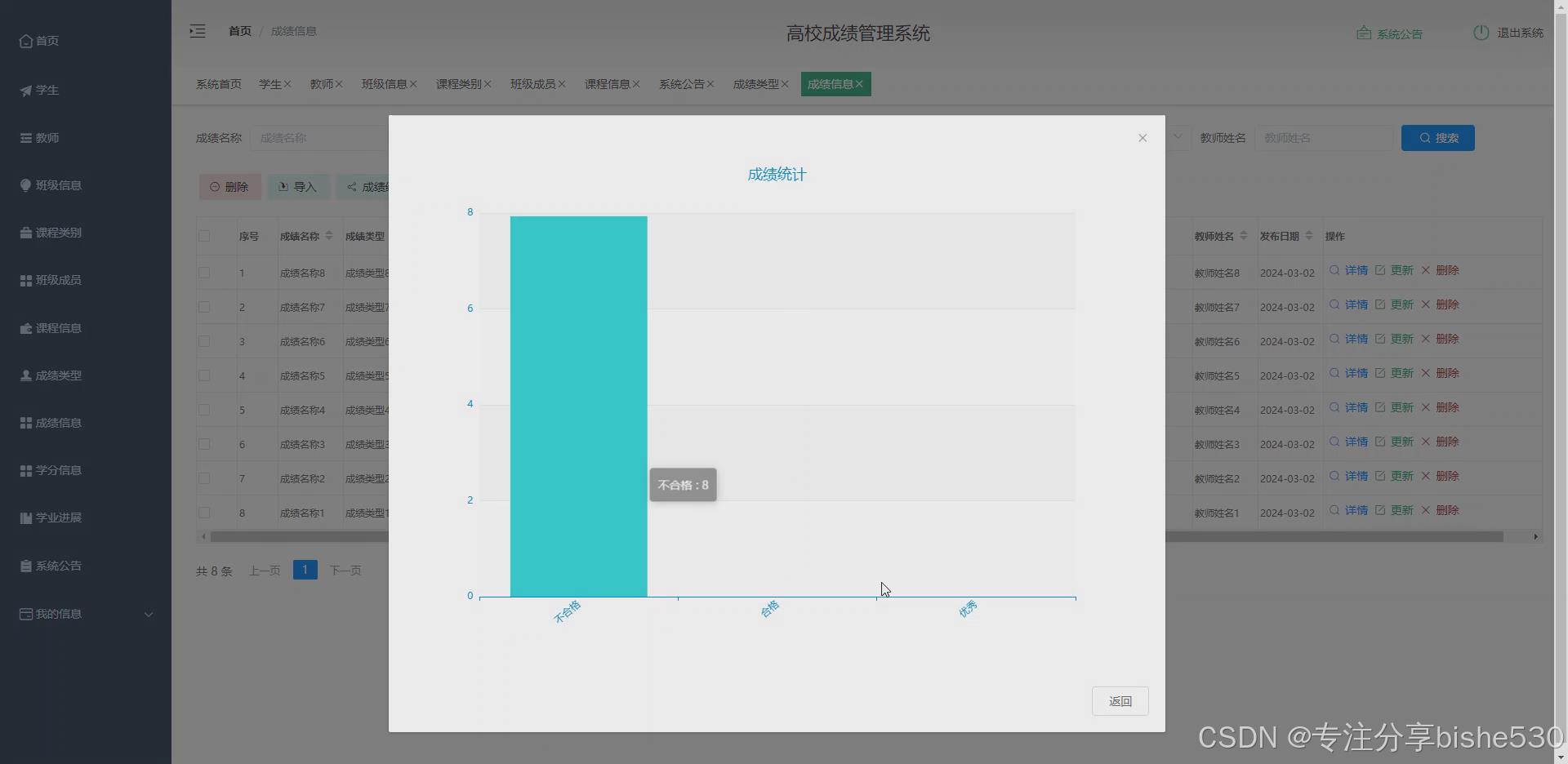Click 删除 for 教师姓名6 row
The image size is (1568, 764).
pos(1440,339)
